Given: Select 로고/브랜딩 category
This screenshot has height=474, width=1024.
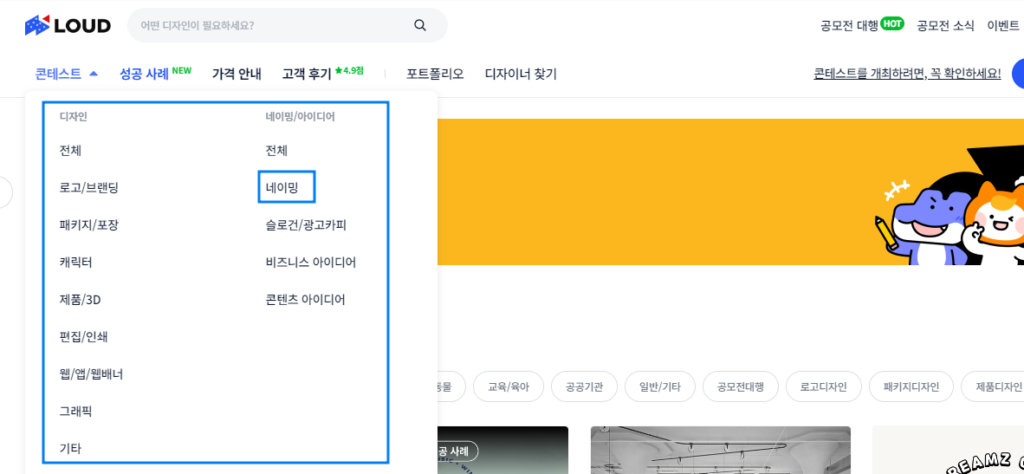Looking at the screenshot, I should click(x=89, y=188).
